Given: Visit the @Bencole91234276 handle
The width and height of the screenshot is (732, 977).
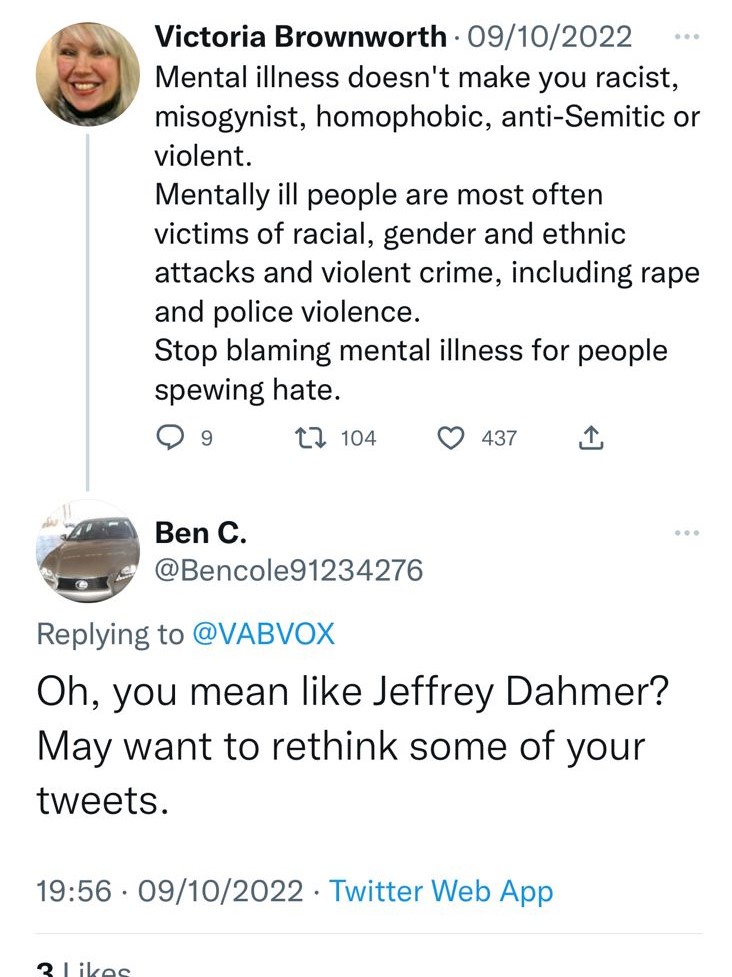Looking at the screenshot, I should click(x=289, y=571).
